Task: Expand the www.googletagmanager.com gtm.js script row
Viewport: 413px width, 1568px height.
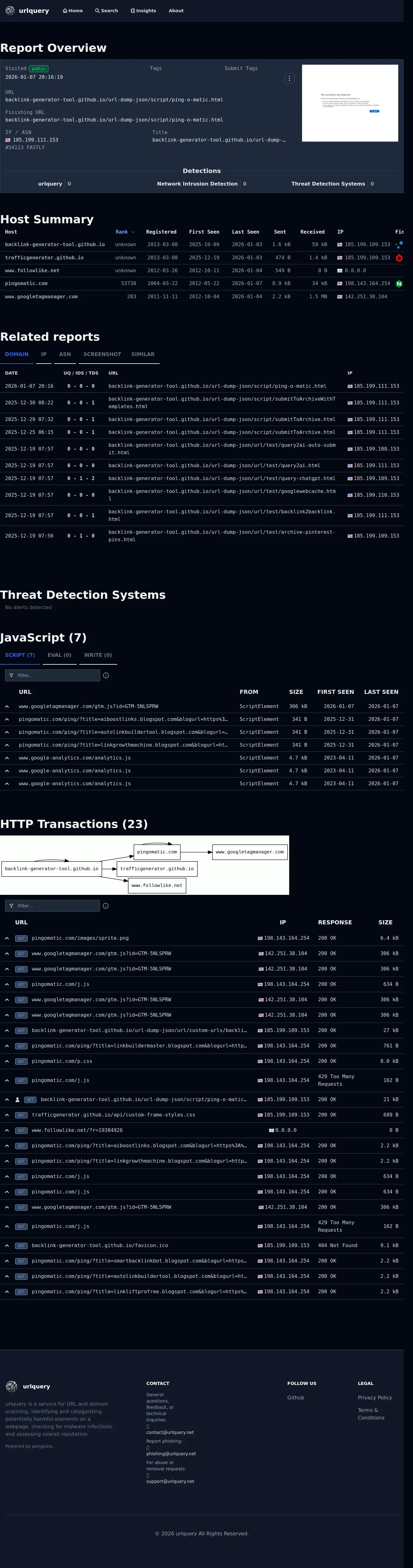Action: click(7, 707)
